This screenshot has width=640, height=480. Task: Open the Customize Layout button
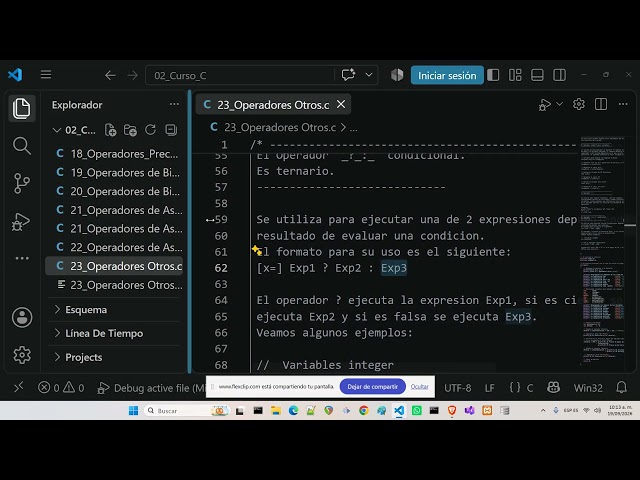pos(515,75)
